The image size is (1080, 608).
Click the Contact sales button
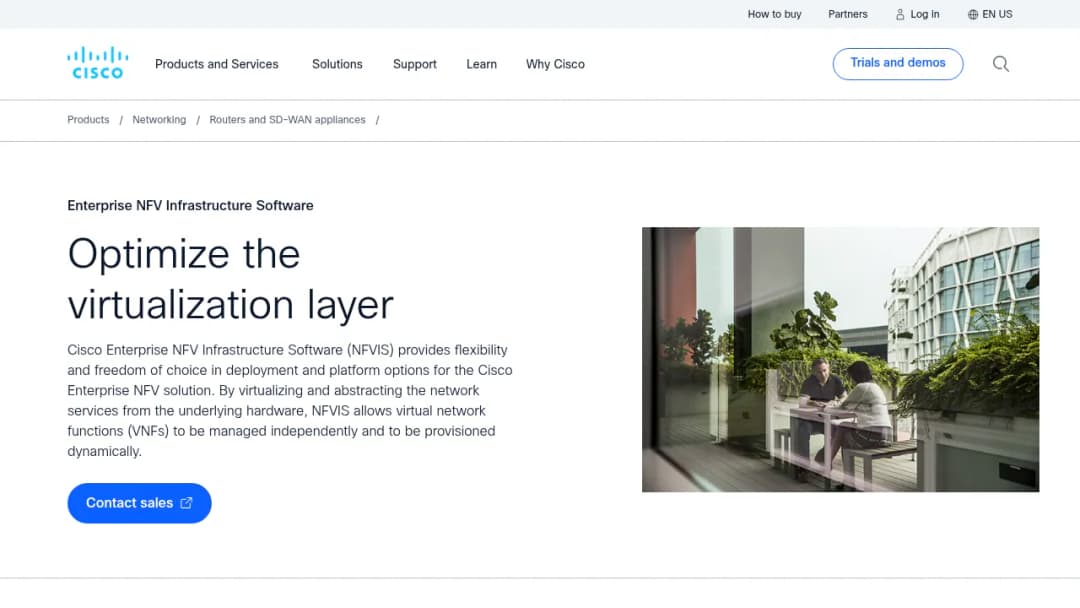point(139,503)
